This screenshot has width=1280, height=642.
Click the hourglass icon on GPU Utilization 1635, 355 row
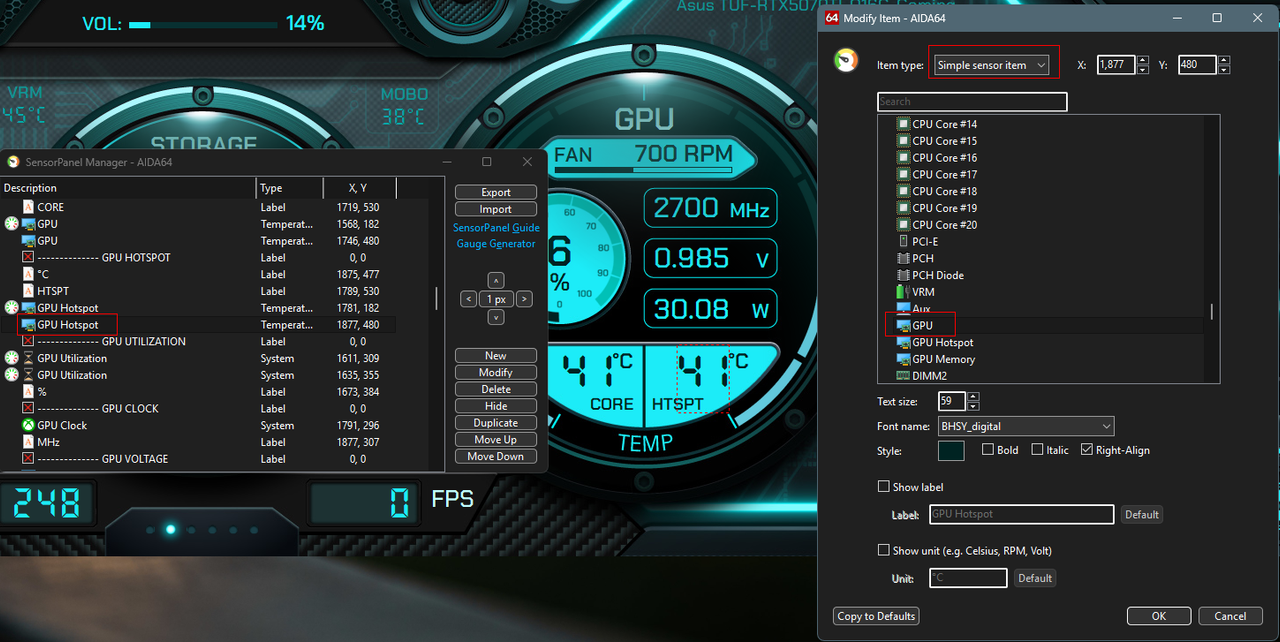tap(28, 375)
